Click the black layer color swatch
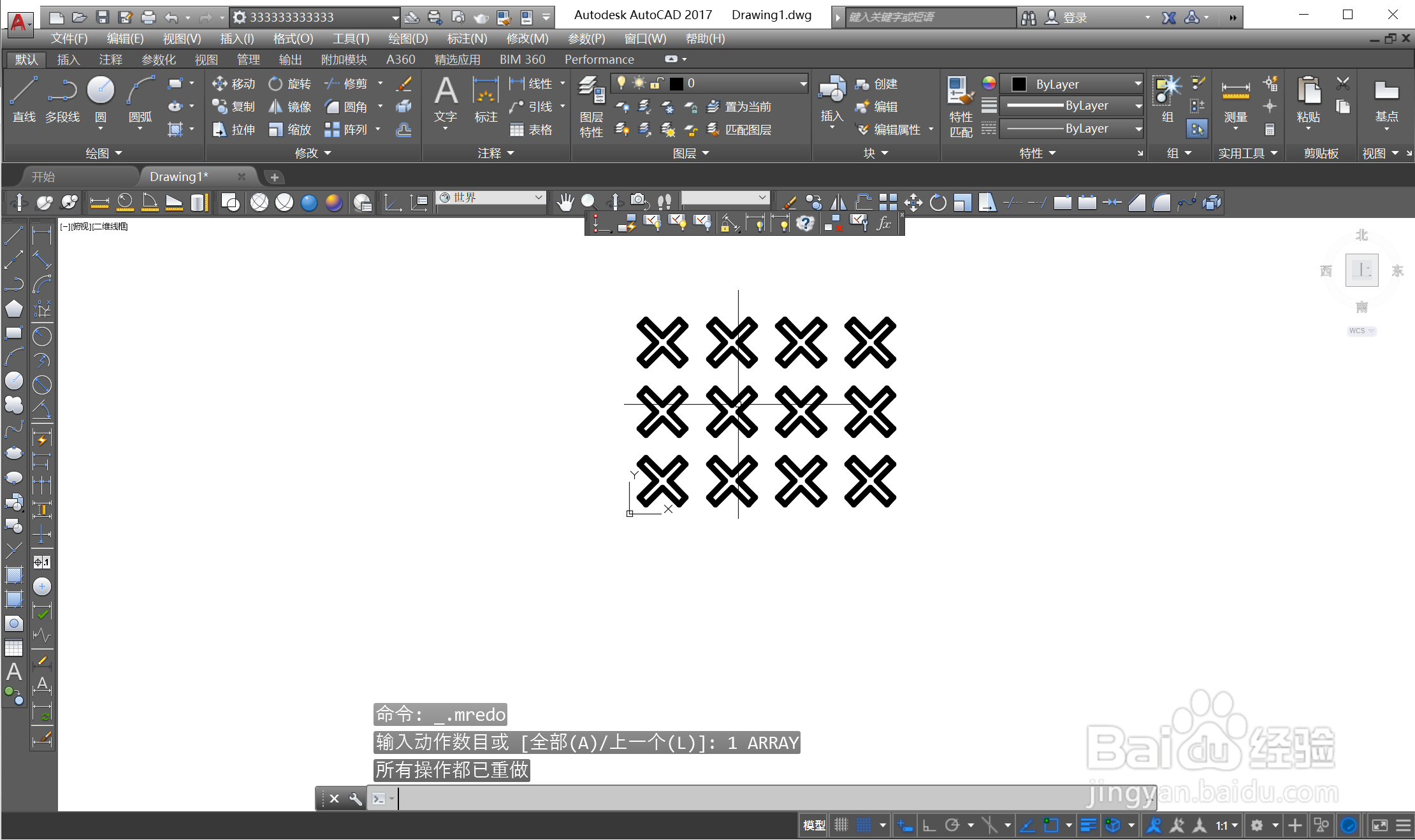This screenshot has height=840, width=1415. (677, 83)
